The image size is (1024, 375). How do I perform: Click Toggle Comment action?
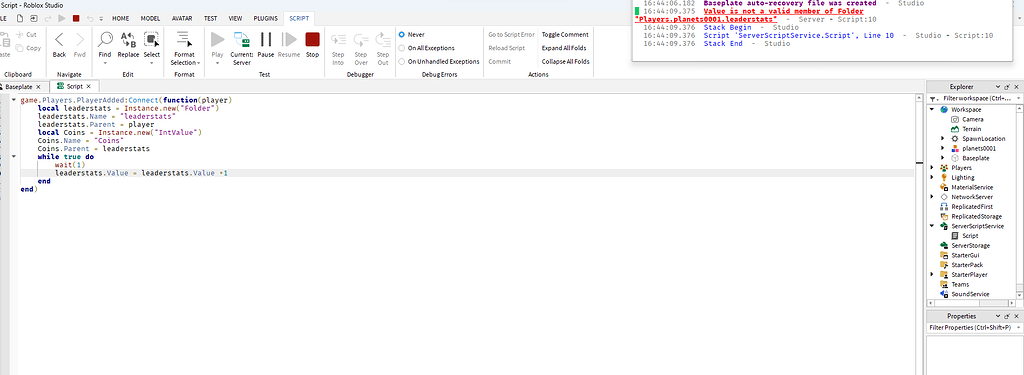pos(565,35)
